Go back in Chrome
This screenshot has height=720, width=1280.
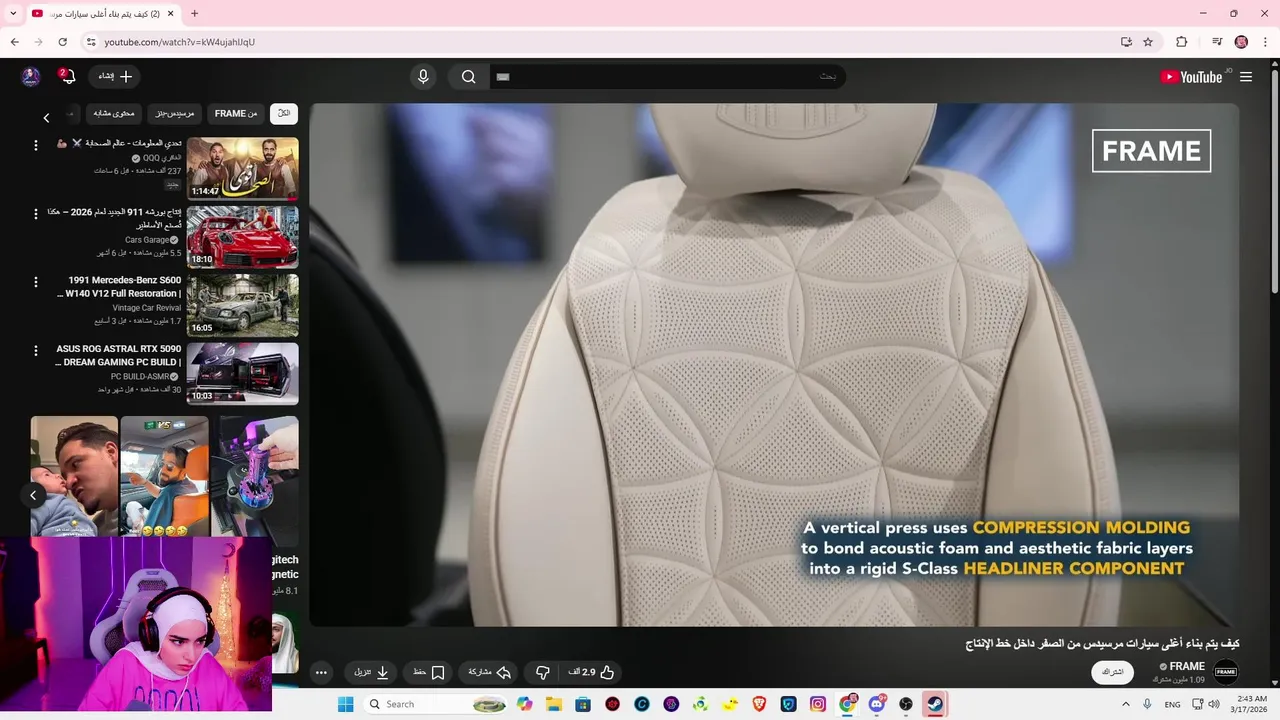(x=14, y=42)
